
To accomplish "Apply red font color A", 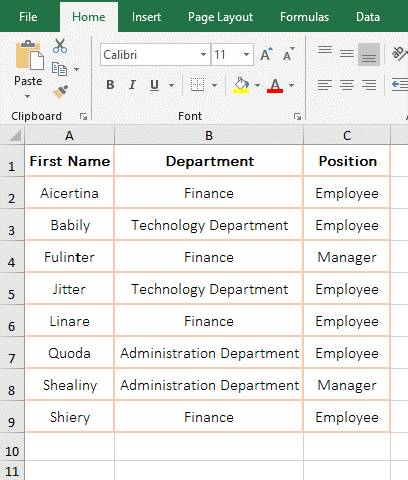I will pos(275,85).
